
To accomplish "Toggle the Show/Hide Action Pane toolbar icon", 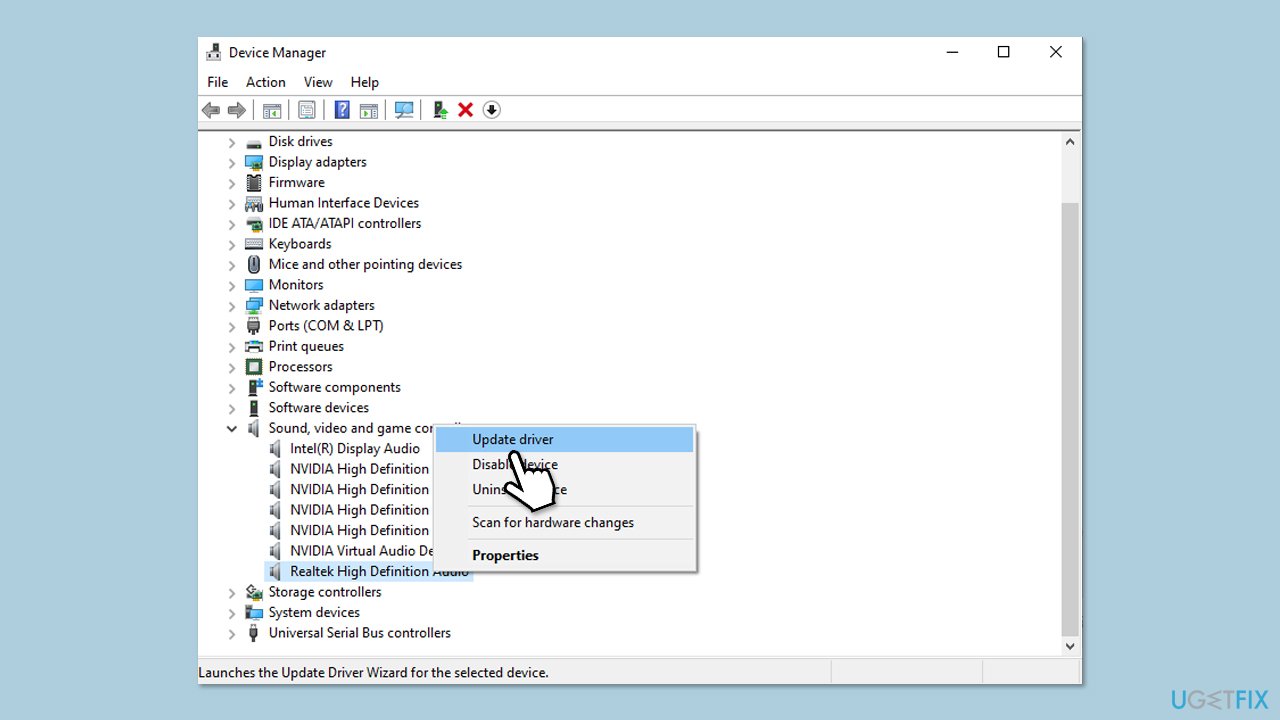I will point(369,110).
